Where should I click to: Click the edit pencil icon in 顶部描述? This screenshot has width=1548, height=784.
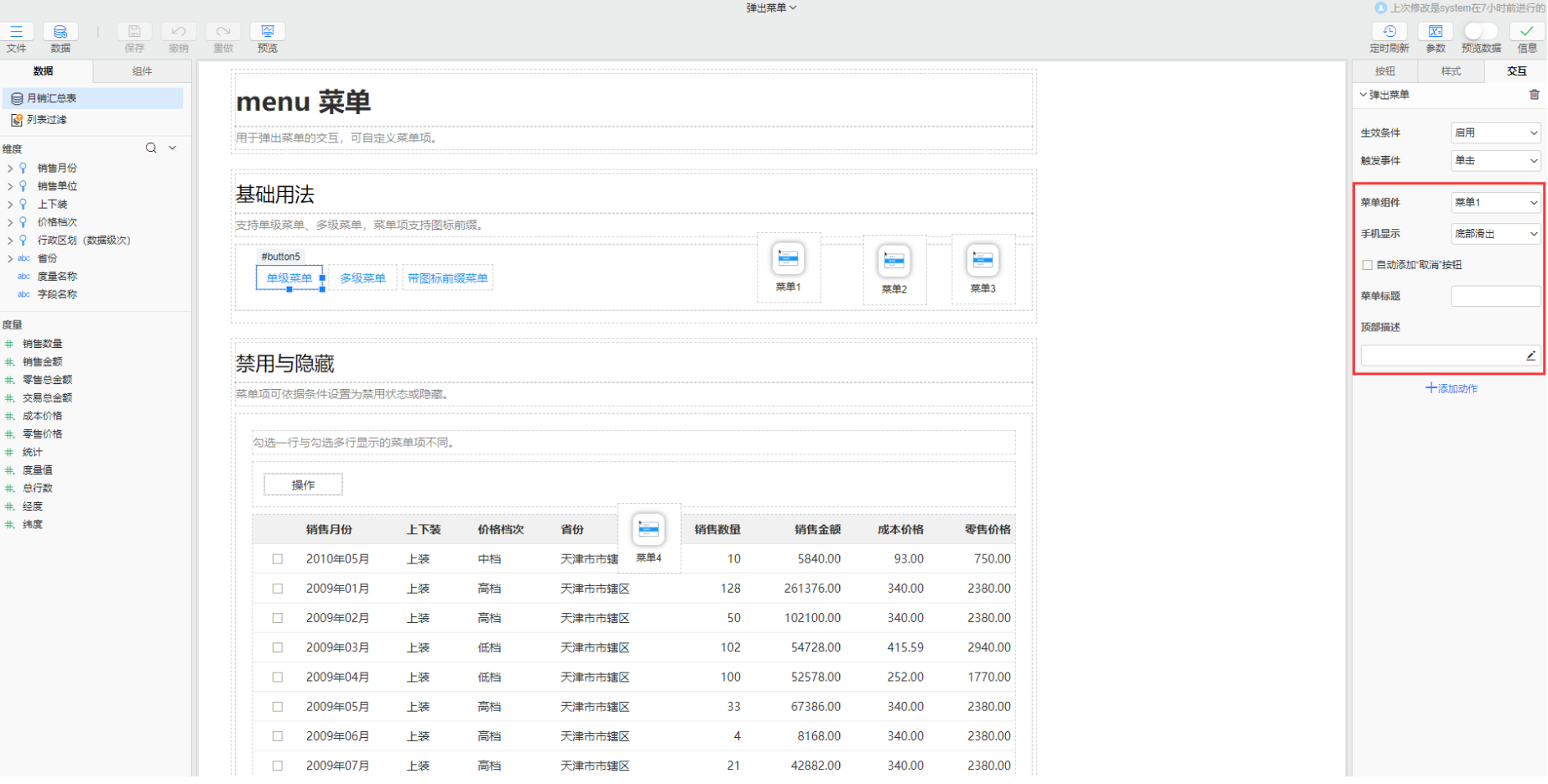pos(1530,356)
